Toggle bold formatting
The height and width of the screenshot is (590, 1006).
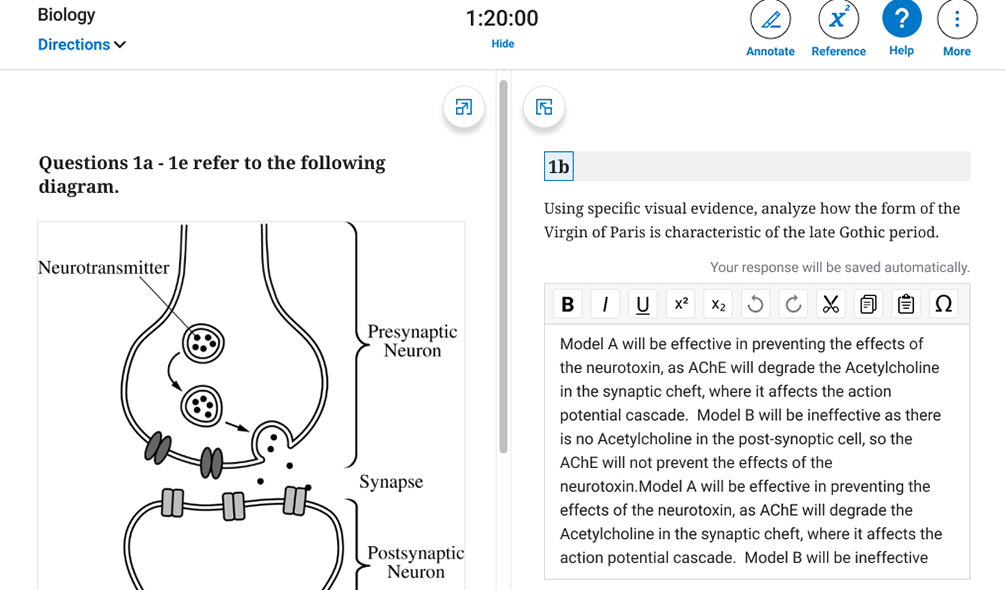coord(568,304)
